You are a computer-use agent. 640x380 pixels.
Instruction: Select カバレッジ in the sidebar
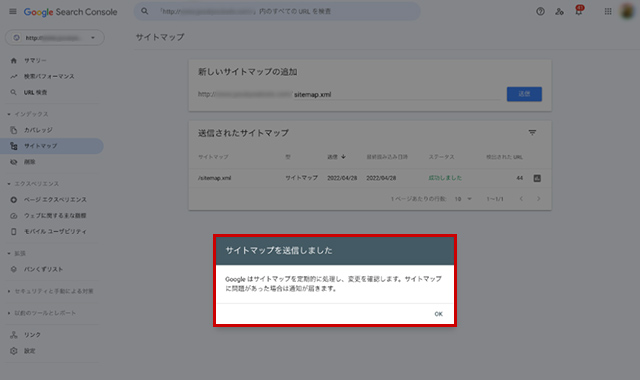point(38,130)
